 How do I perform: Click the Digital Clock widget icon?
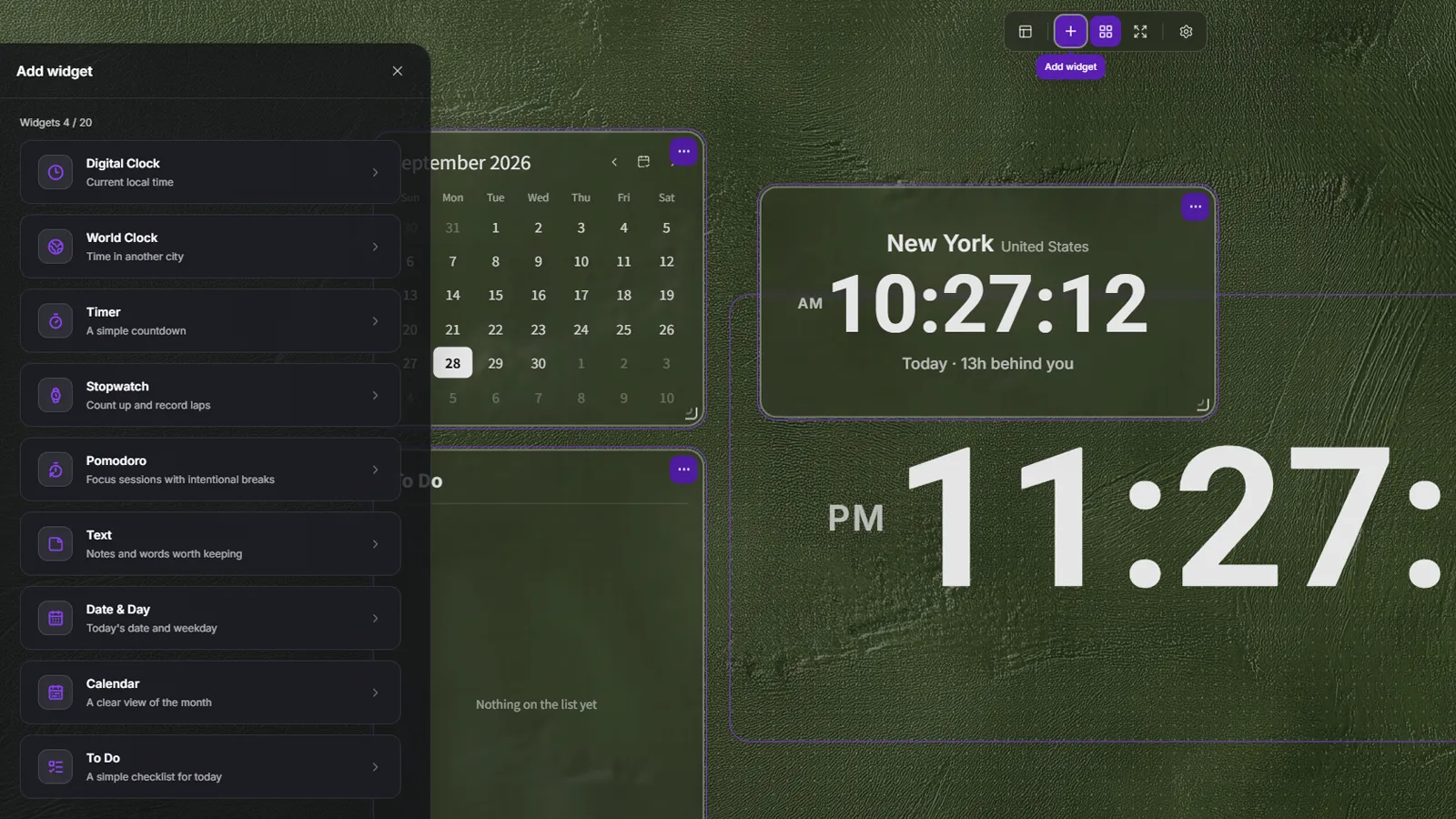tap(56, 172)
